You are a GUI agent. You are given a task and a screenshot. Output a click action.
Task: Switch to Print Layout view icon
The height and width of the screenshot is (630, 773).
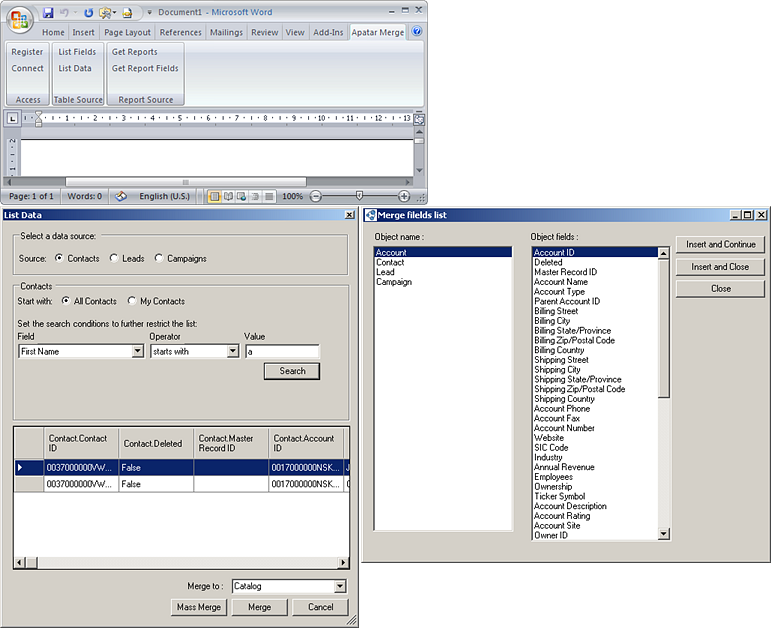tap(214, 196)
